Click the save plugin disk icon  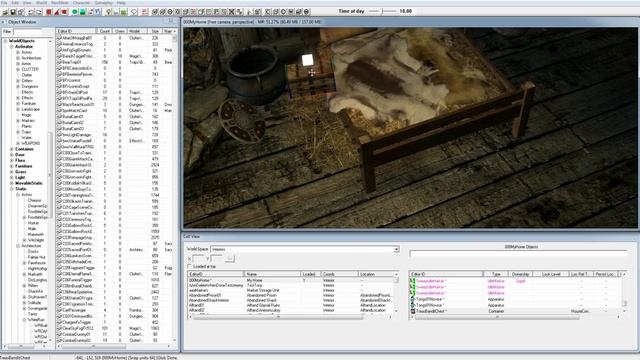click(x=13, y=12)
